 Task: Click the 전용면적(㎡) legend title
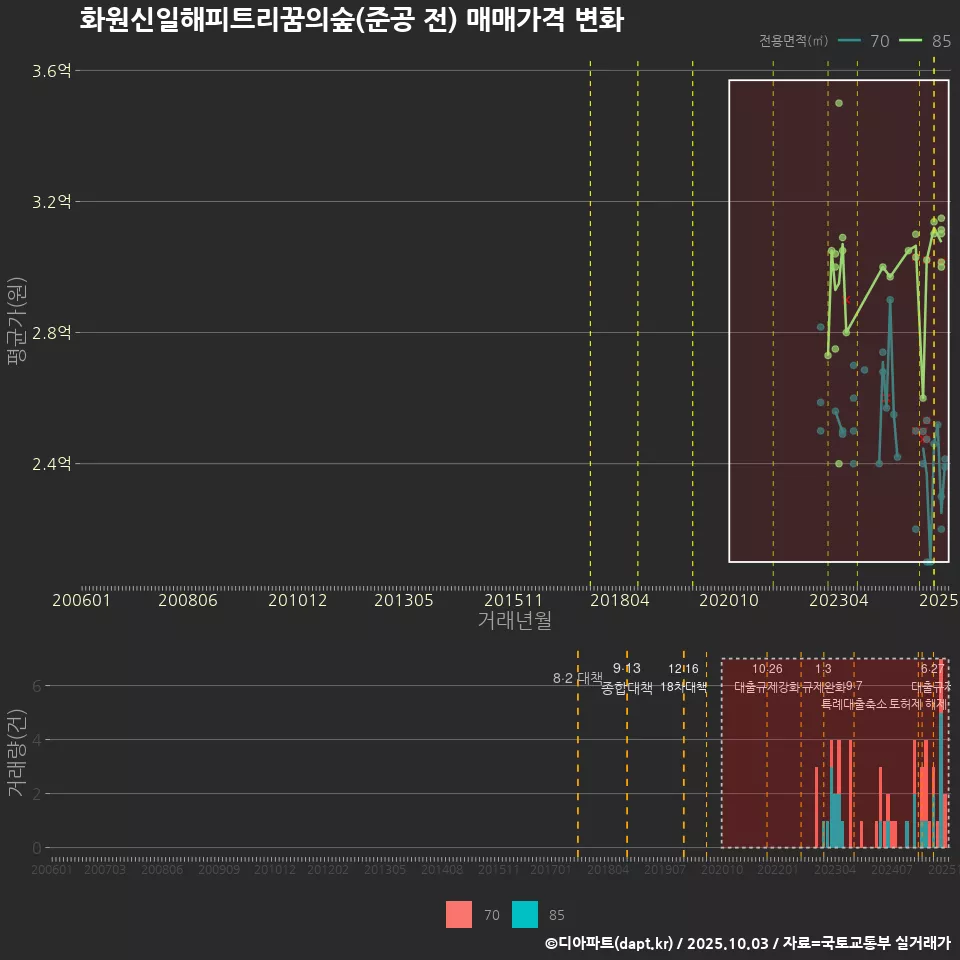tap(793, 41)
